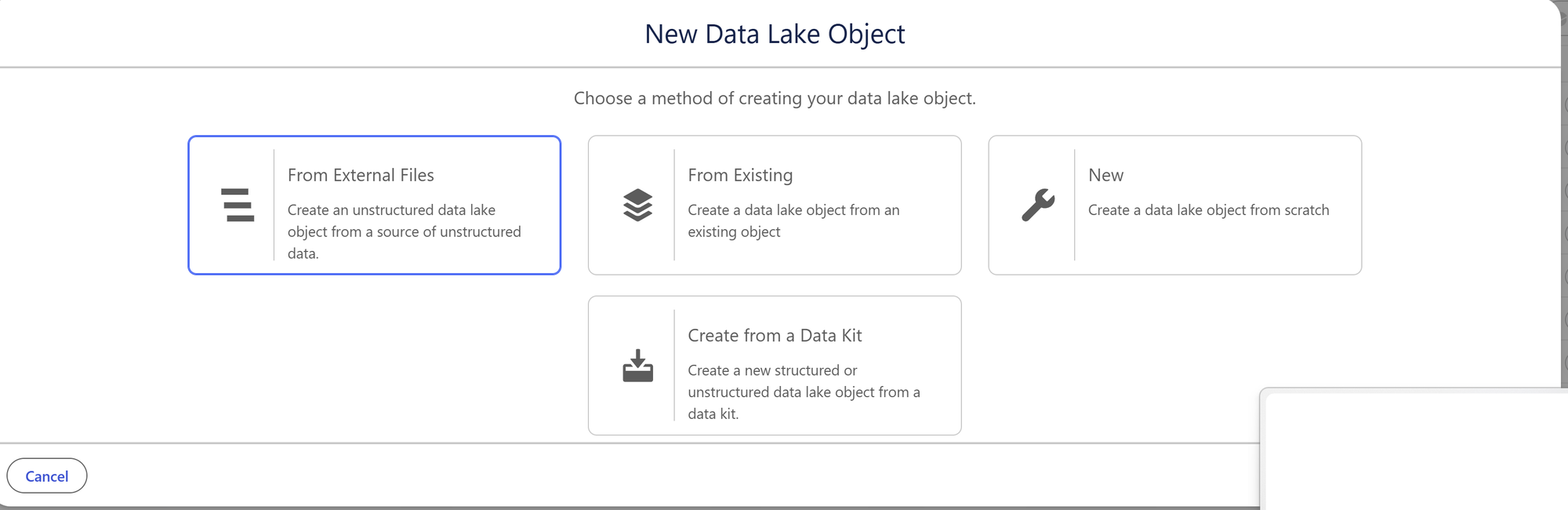The width and height of the screenshot is (1568, 510).
Task: Click the wrench icon on New card
Action: coord(1038,205)
